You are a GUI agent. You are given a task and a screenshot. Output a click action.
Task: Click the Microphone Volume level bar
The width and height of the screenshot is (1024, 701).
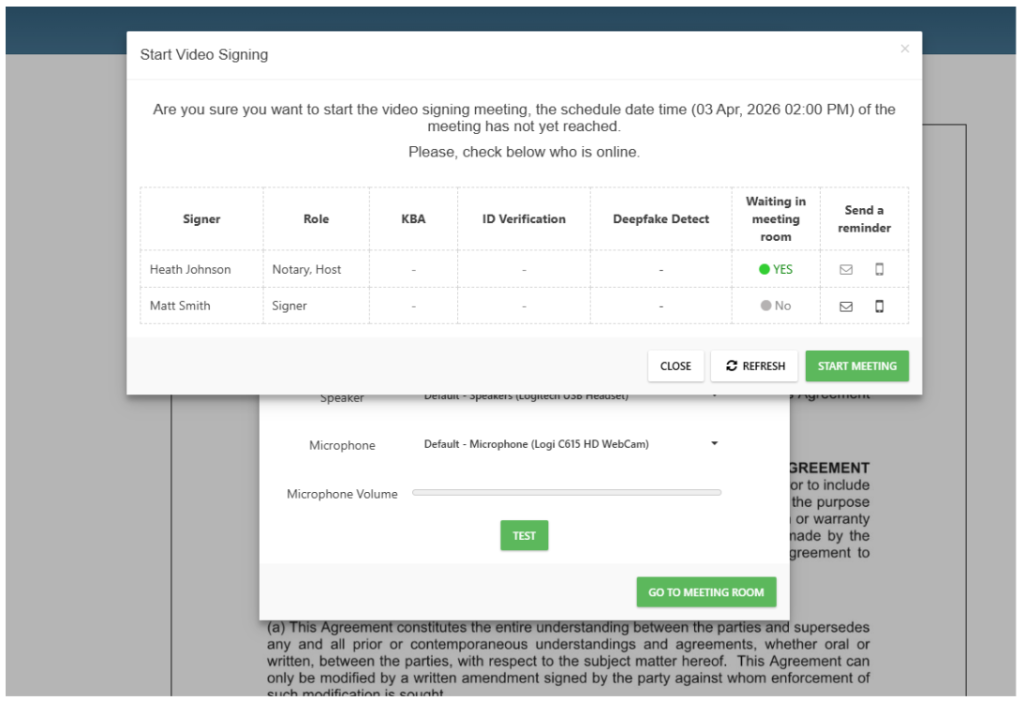[566, 493]
